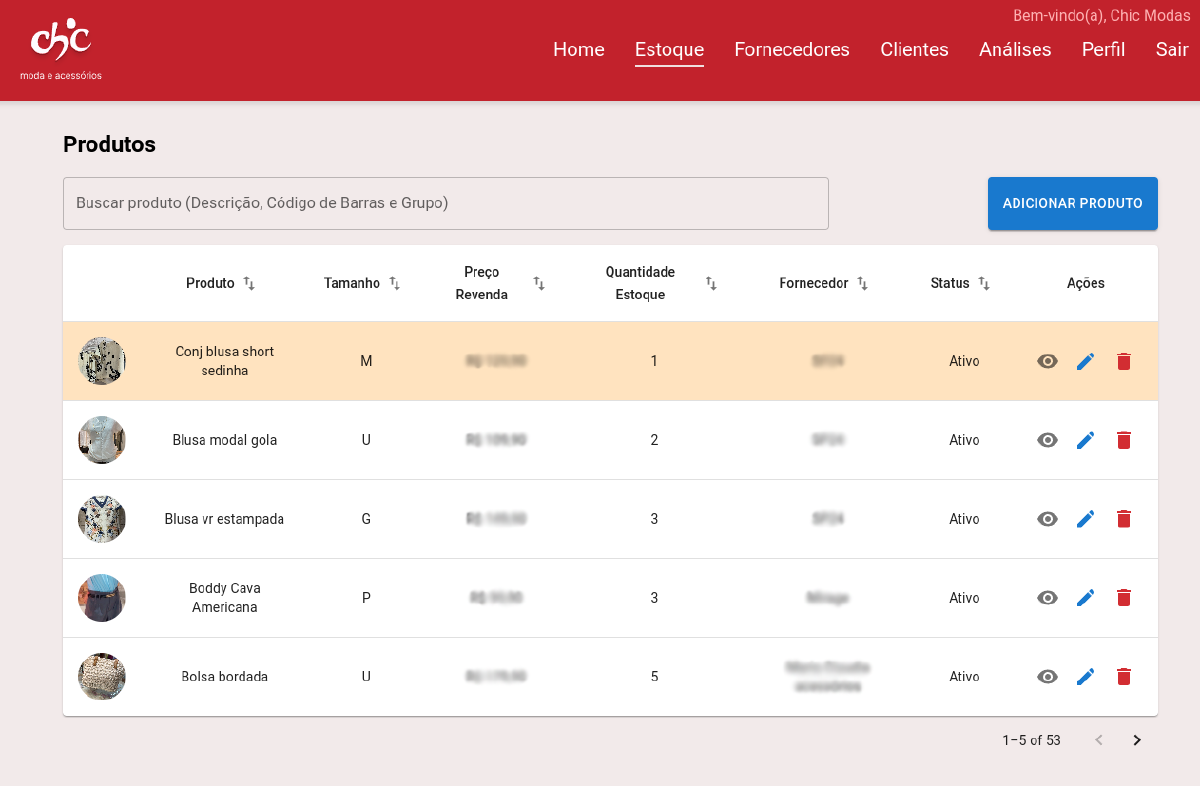Delete the Boddy Cava Americana row
Viewport: 1200px width, 786px height.
tap(1123, 598)
